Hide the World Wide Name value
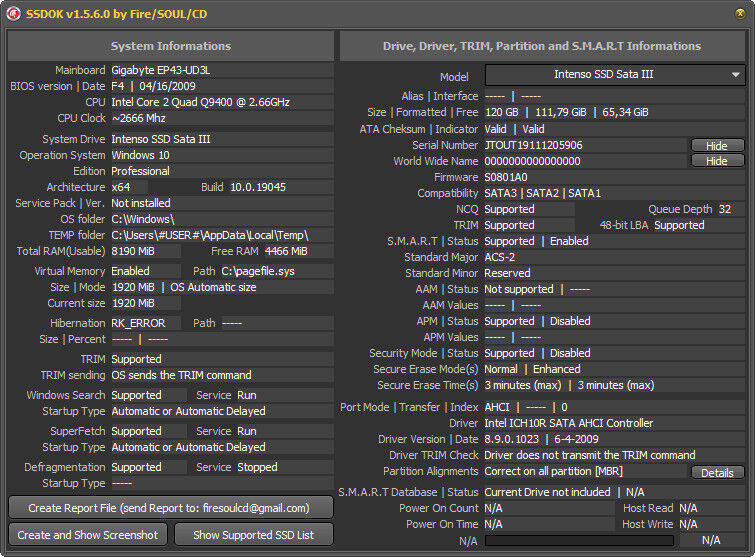 [x=717, y=161]
